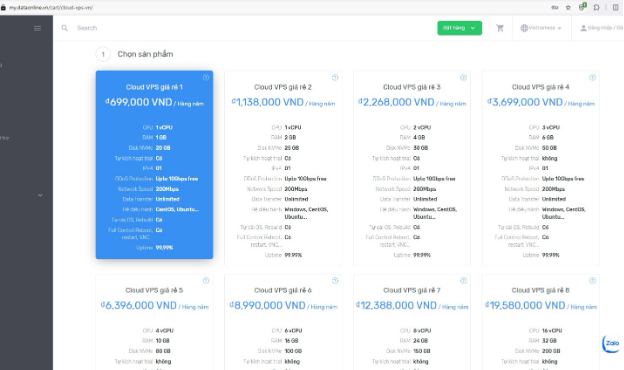This screenshot has width=624, height=370.
Task: Select the Cloud VPS giá rẻ 8 title
Action: pos(540,290)
